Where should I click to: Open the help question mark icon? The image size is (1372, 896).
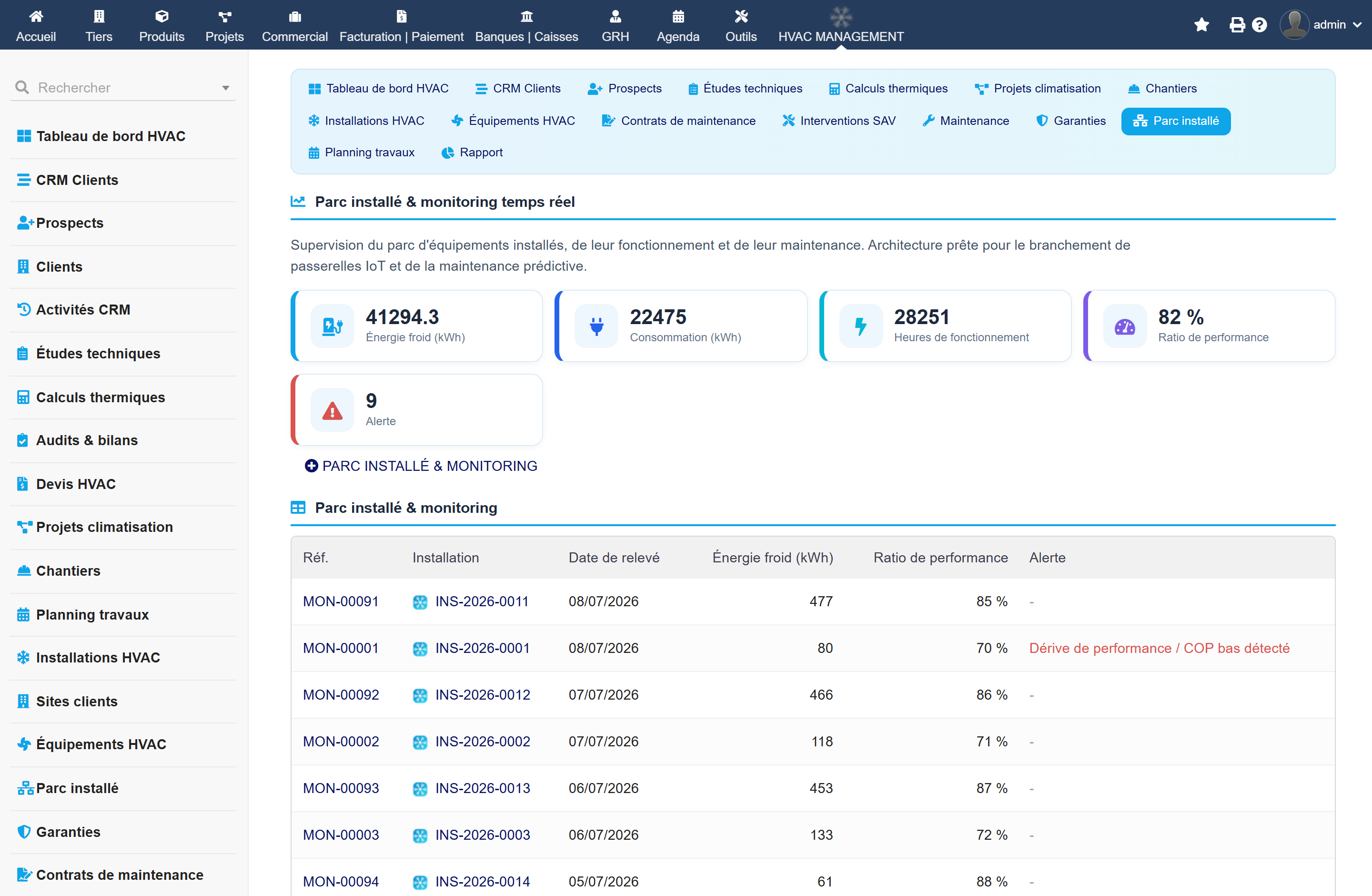click(x=1259, y=25)
